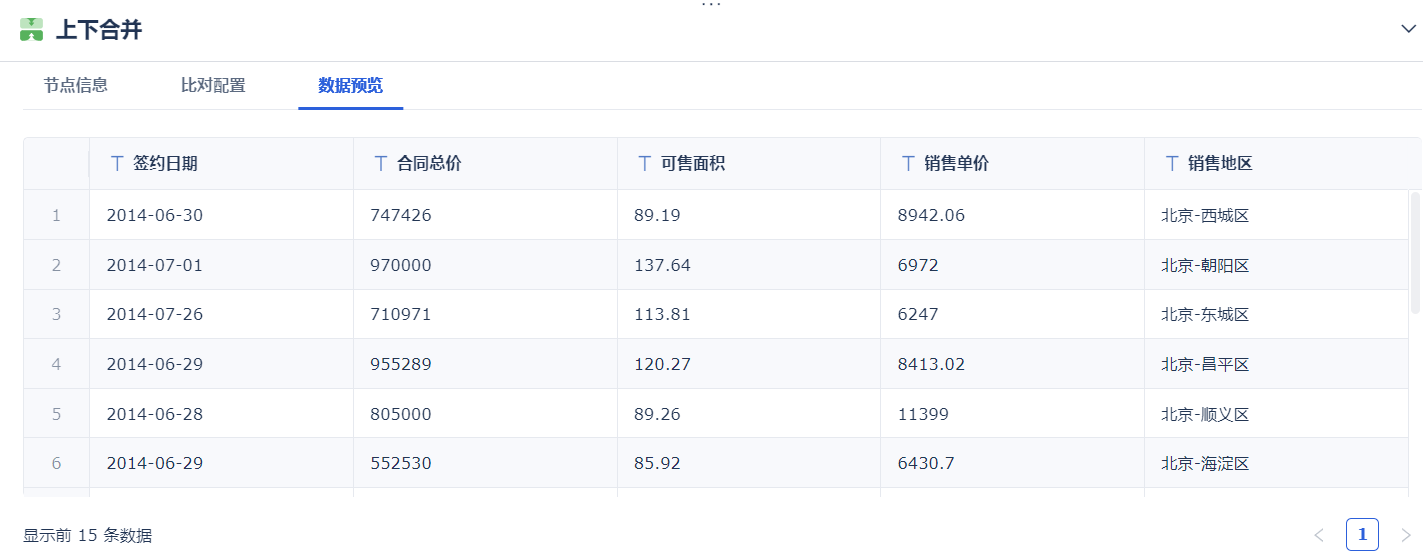
Task: Click row number 3 cell
Action: [56, 314]
